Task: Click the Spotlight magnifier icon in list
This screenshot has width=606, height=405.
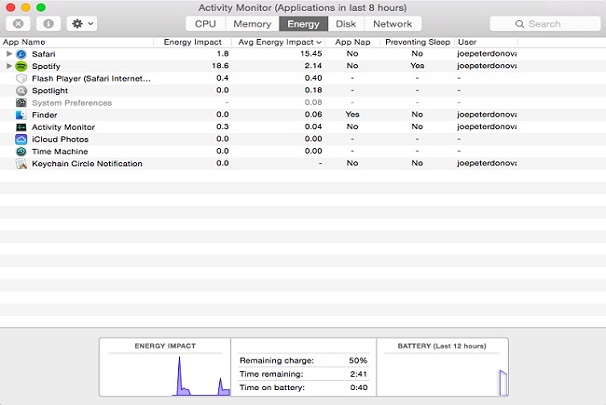Action: [x=22, y=90]
